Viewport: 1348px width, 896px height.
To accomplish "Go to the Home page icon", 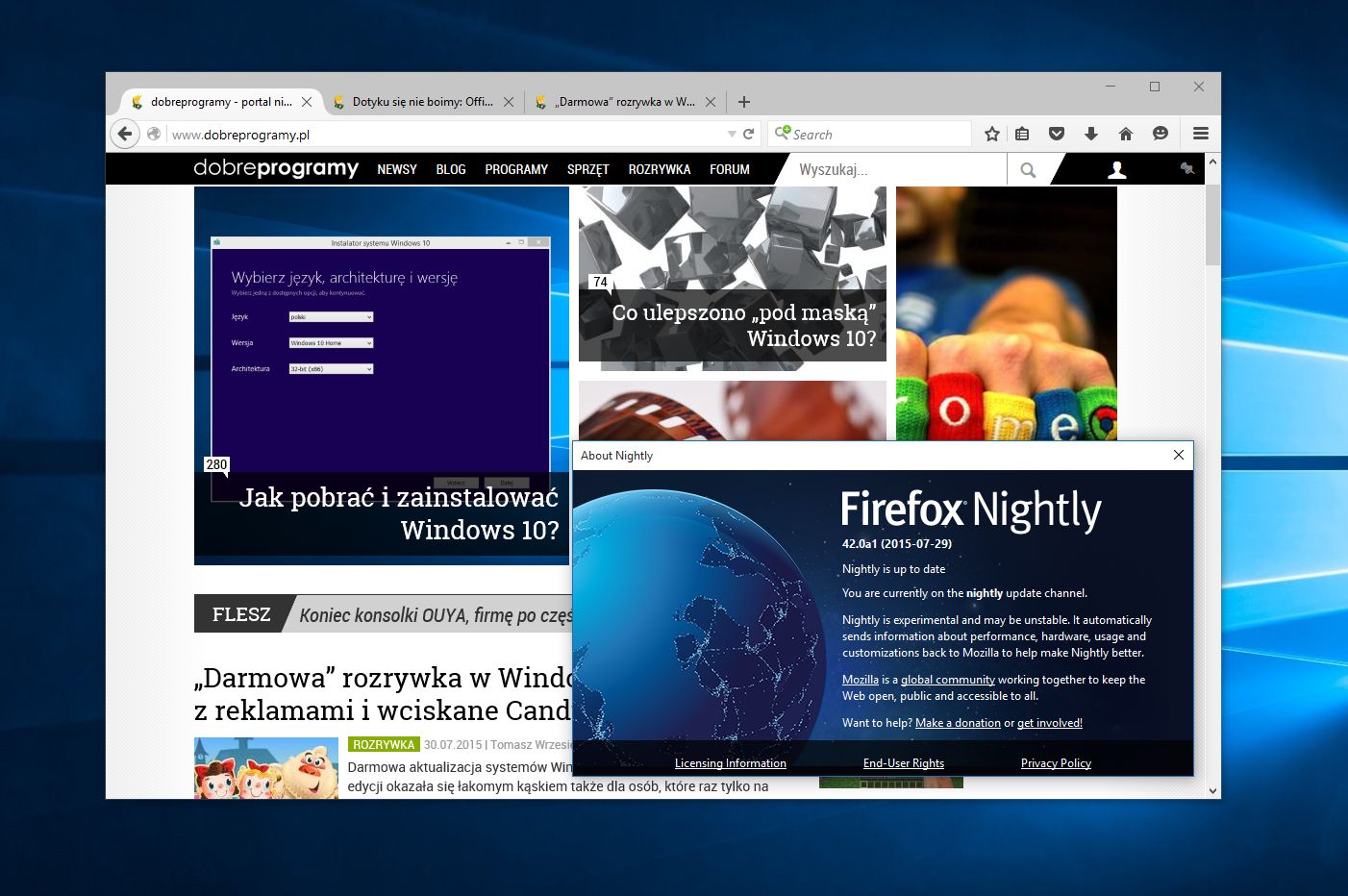I will 1126,134.
